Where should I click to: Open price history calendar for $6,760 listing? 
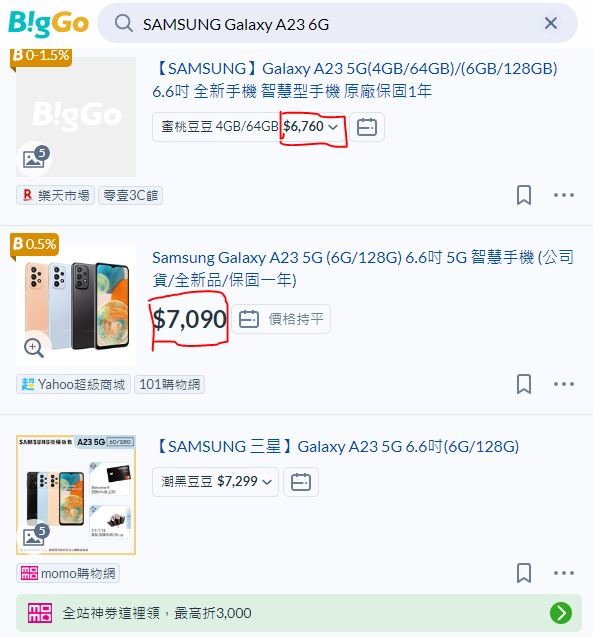[367, 127]
